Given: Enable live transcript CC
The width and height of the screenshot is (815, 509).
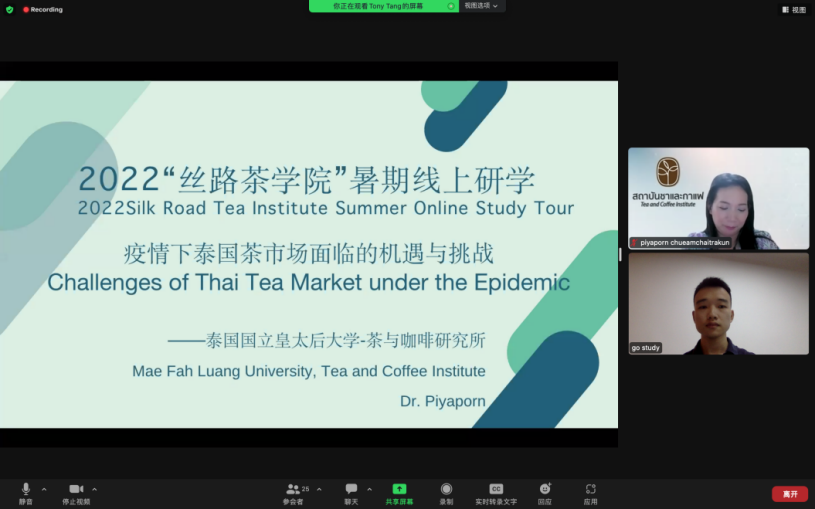Looking at the screenshot, I should [496, 490].
